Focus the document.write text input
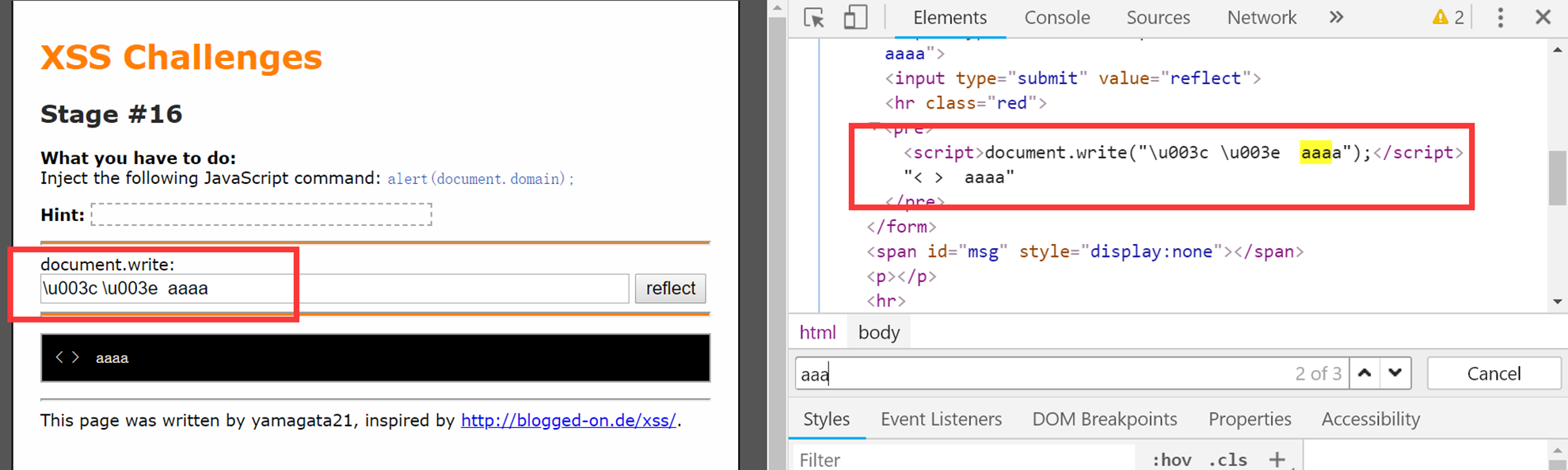1568x470 pixels. 334,288
